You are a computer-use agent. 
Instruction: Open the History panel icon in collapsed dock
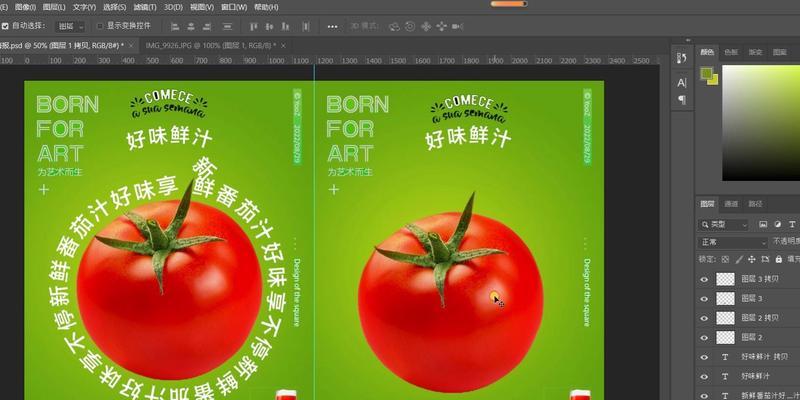tap(682, 58)
